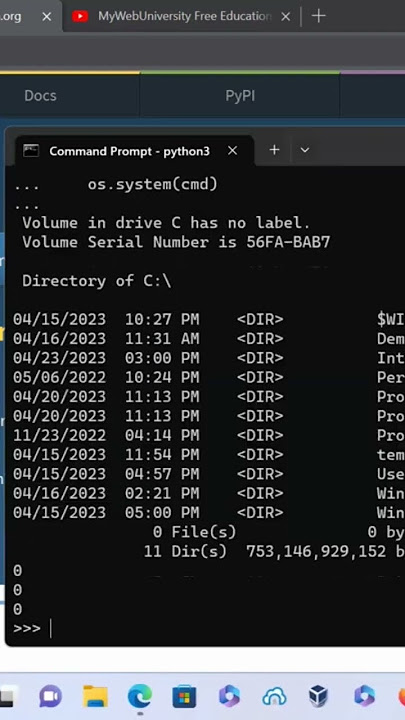This screenshot has width=405, height=720.
Task: Go to the PyPI navigation link
Action: click(x=240, y=96)
